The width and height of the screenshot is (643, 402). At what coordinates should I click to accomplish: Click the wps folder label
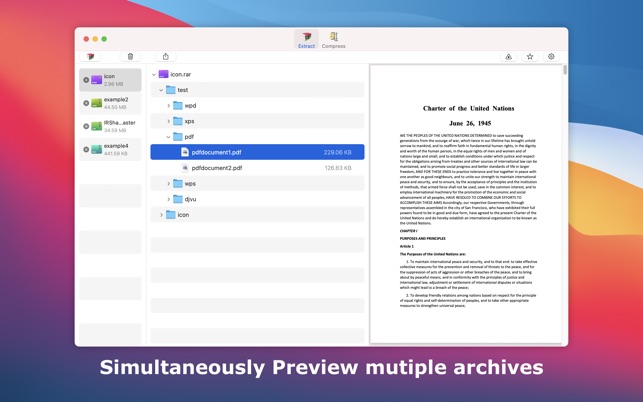point(190,183)
